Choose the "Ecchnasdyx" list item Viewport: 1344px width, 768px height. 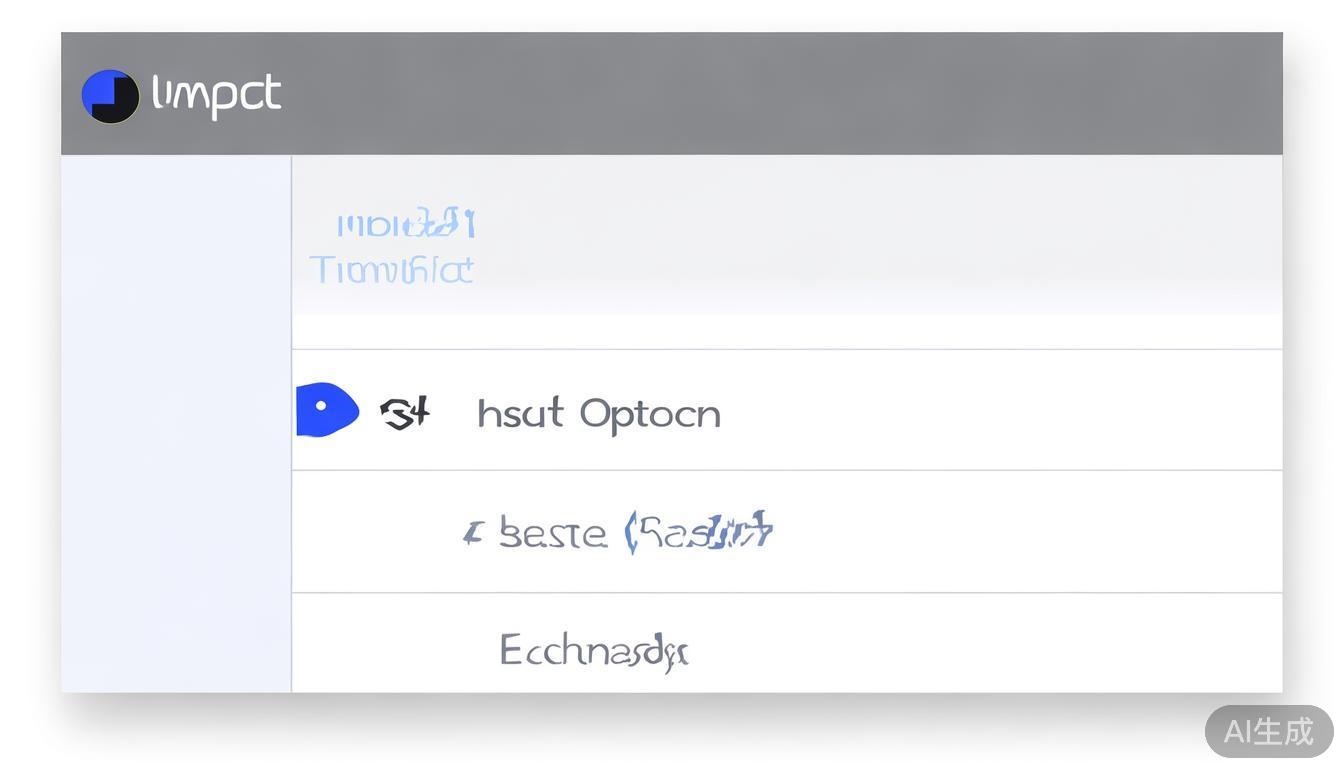click(593, 651)
